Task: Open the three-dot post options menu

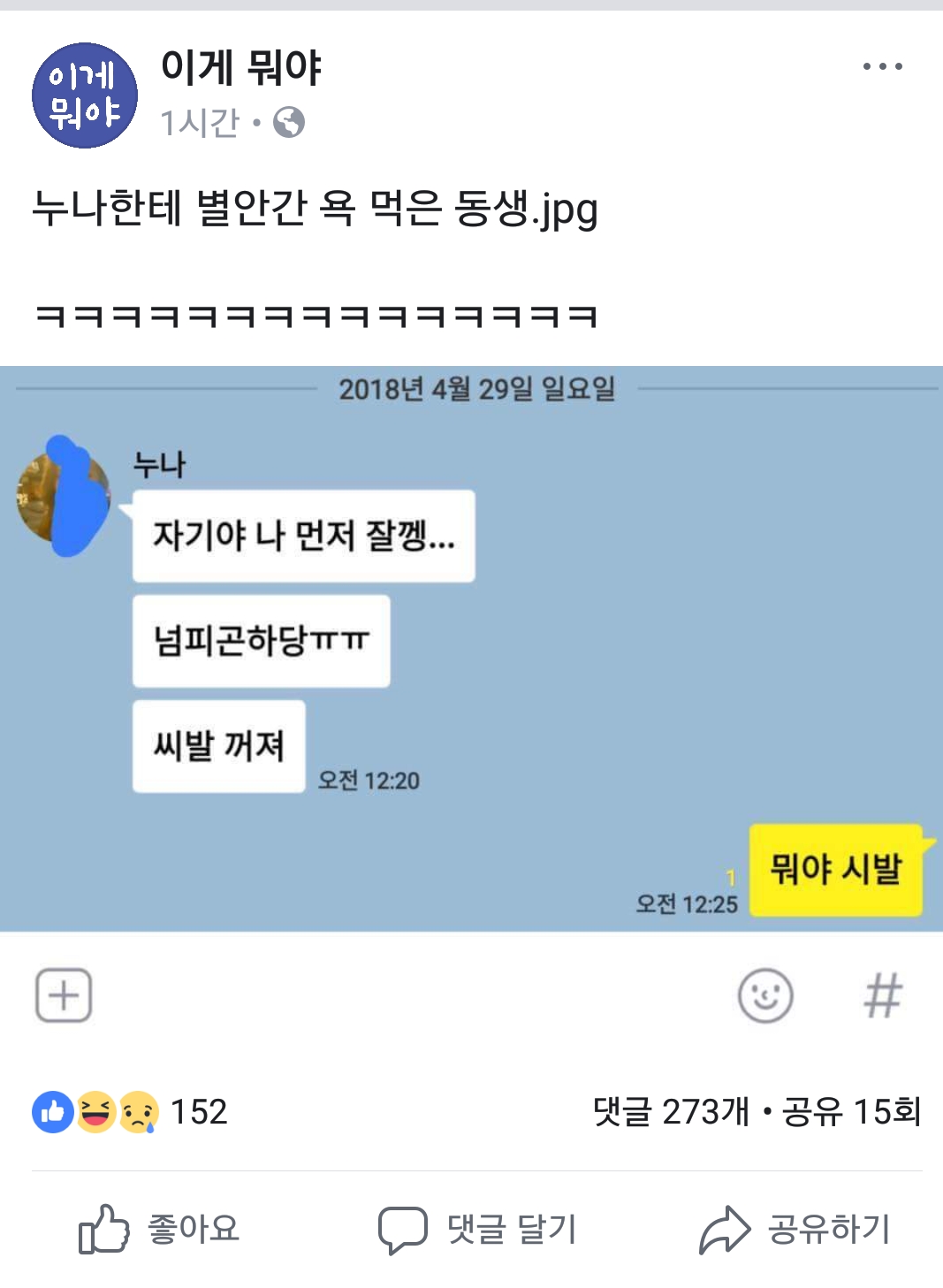Action: (882, 66)
